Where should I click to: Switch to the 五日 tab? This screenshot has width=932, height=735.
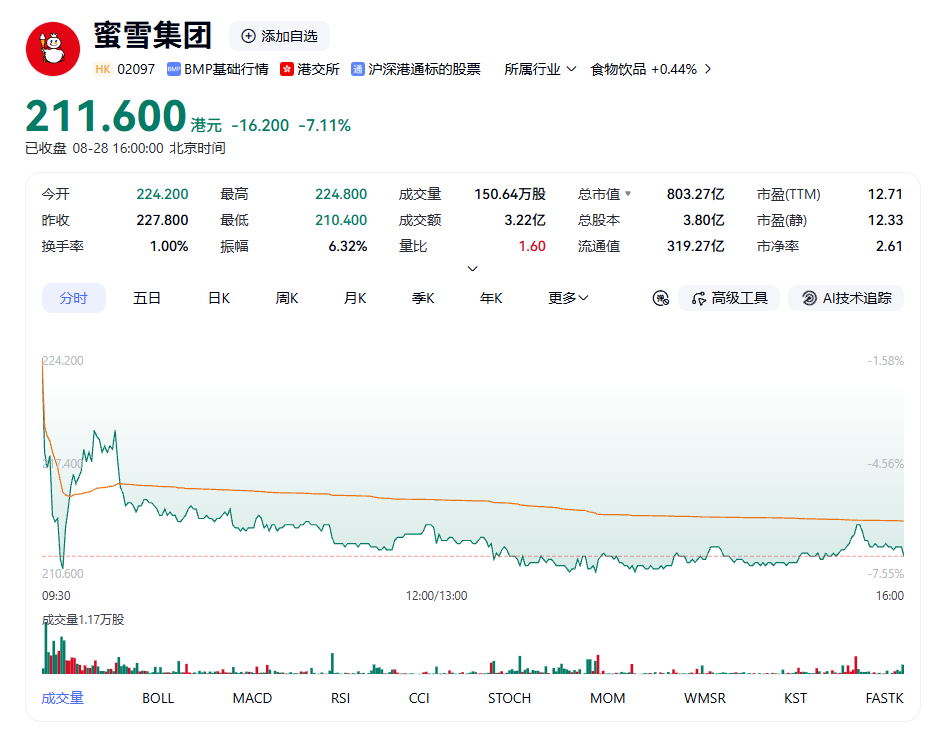click(147, 298)
